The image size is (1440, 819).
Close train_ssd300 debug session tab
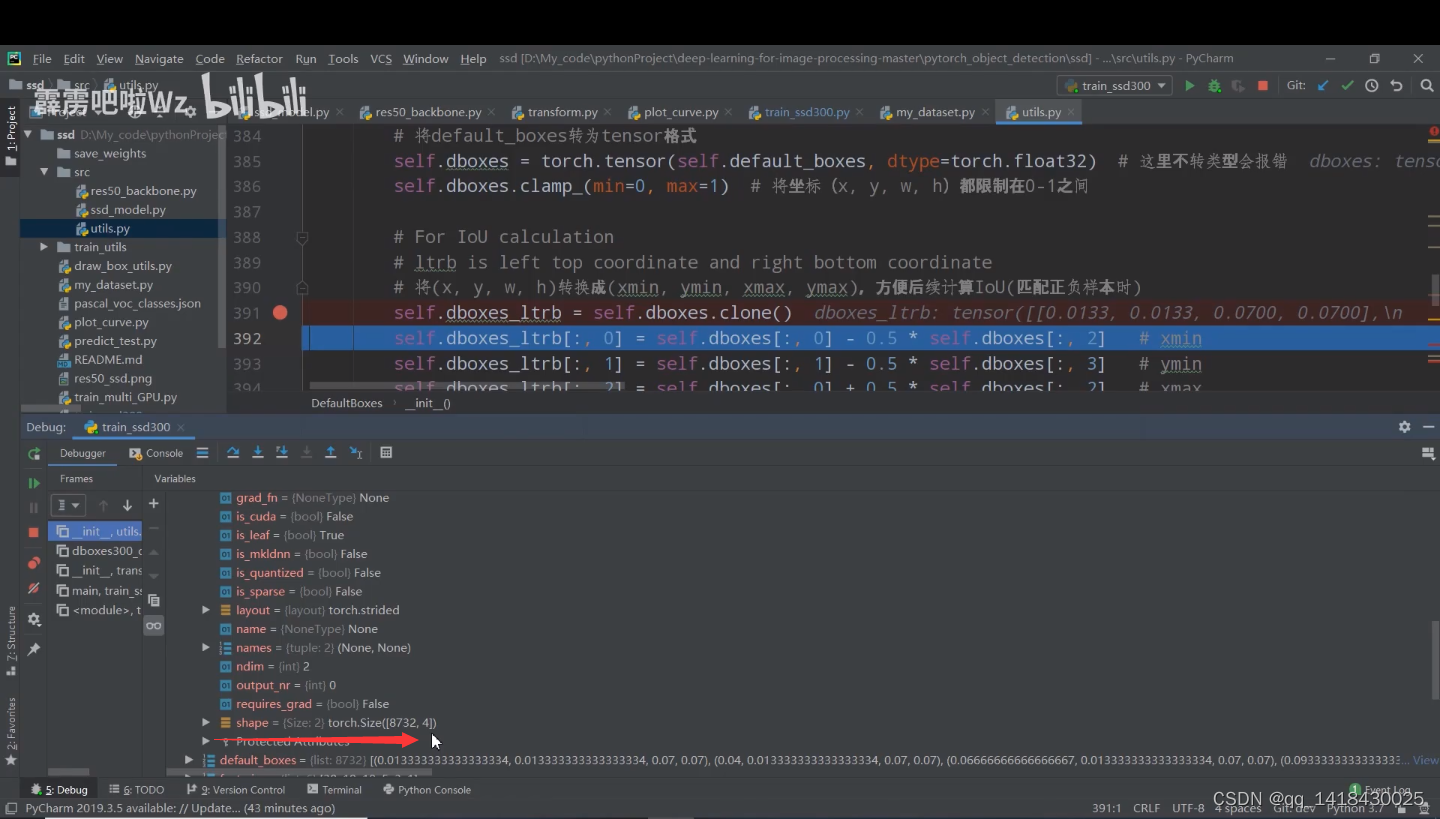tap(182, 427)
